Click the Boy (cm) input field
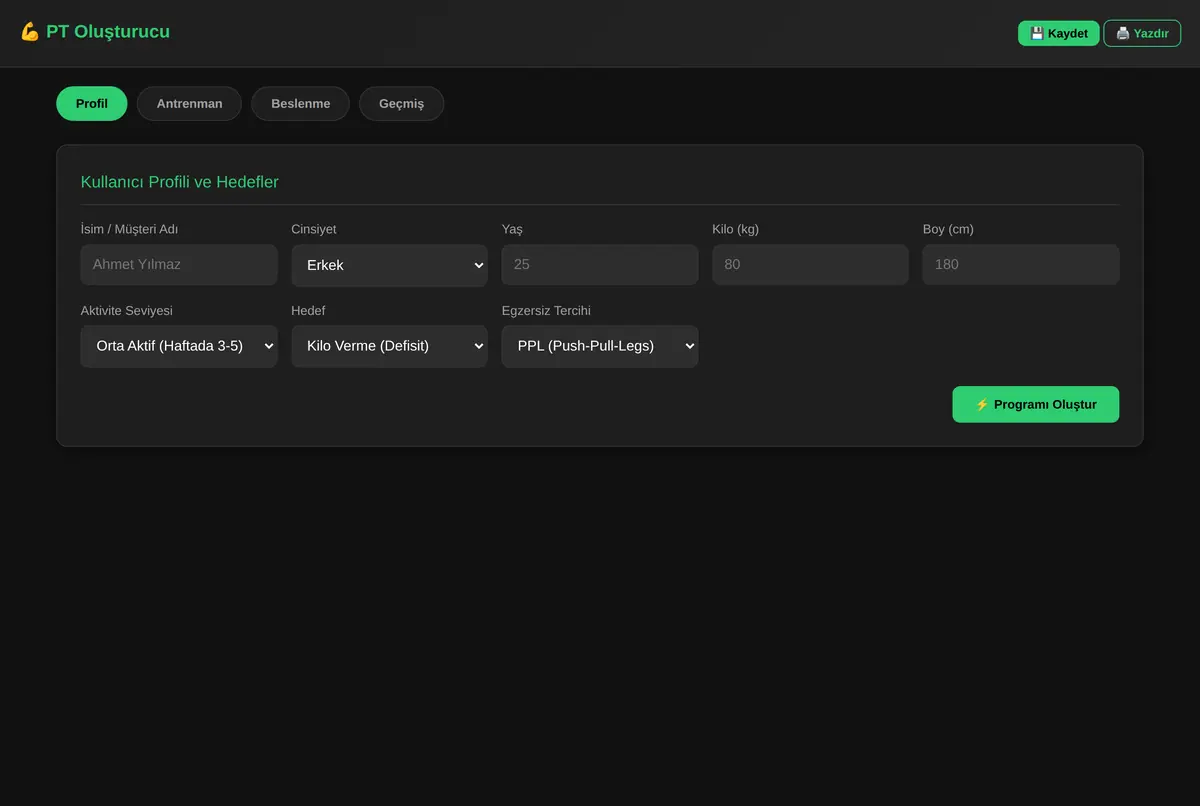Image resolution: width=1200 pixels, height=806 pixels. coord(1021,265)
